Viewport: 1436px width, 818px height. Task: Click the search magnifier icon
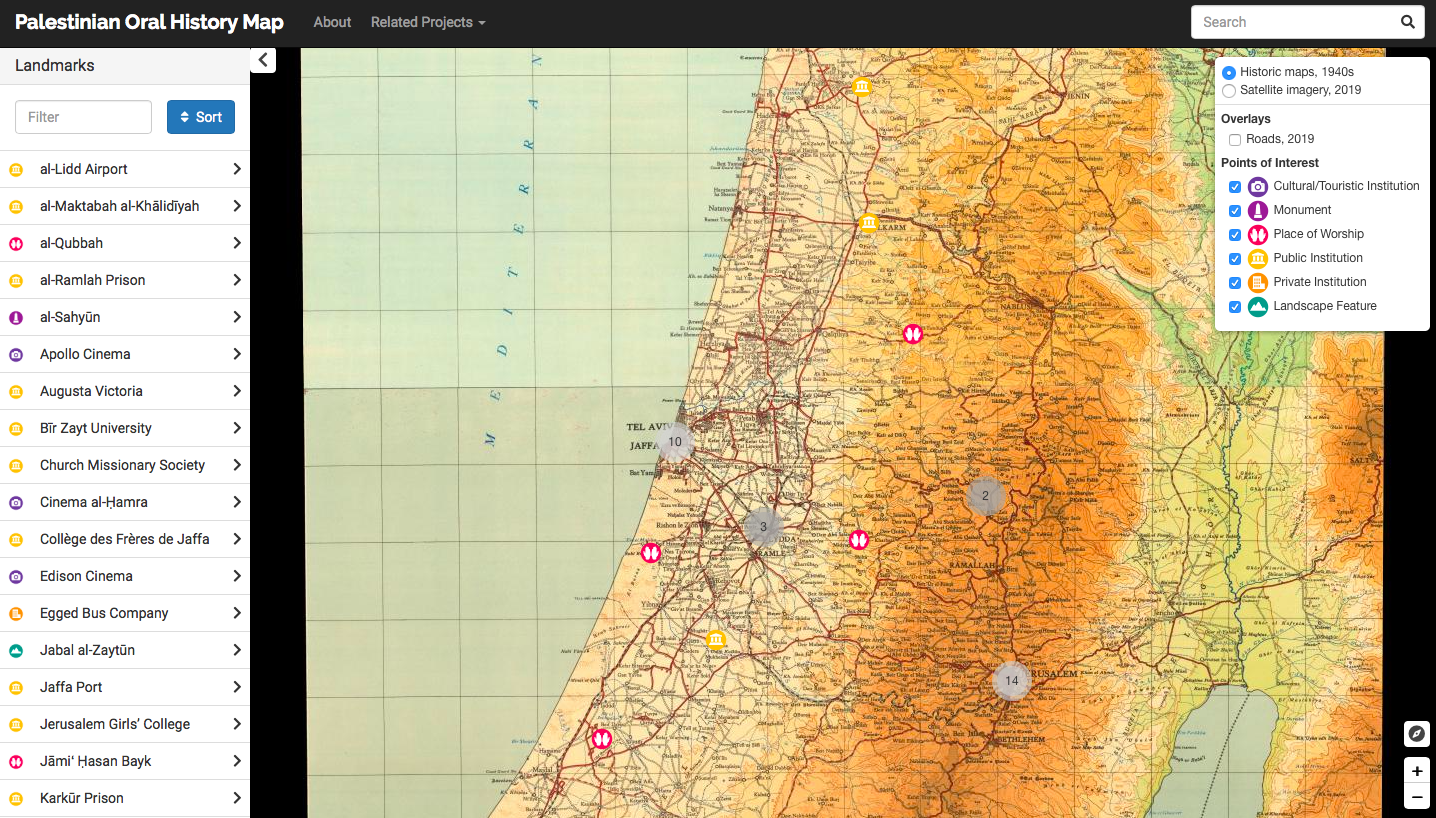(x=1407, y=22)
